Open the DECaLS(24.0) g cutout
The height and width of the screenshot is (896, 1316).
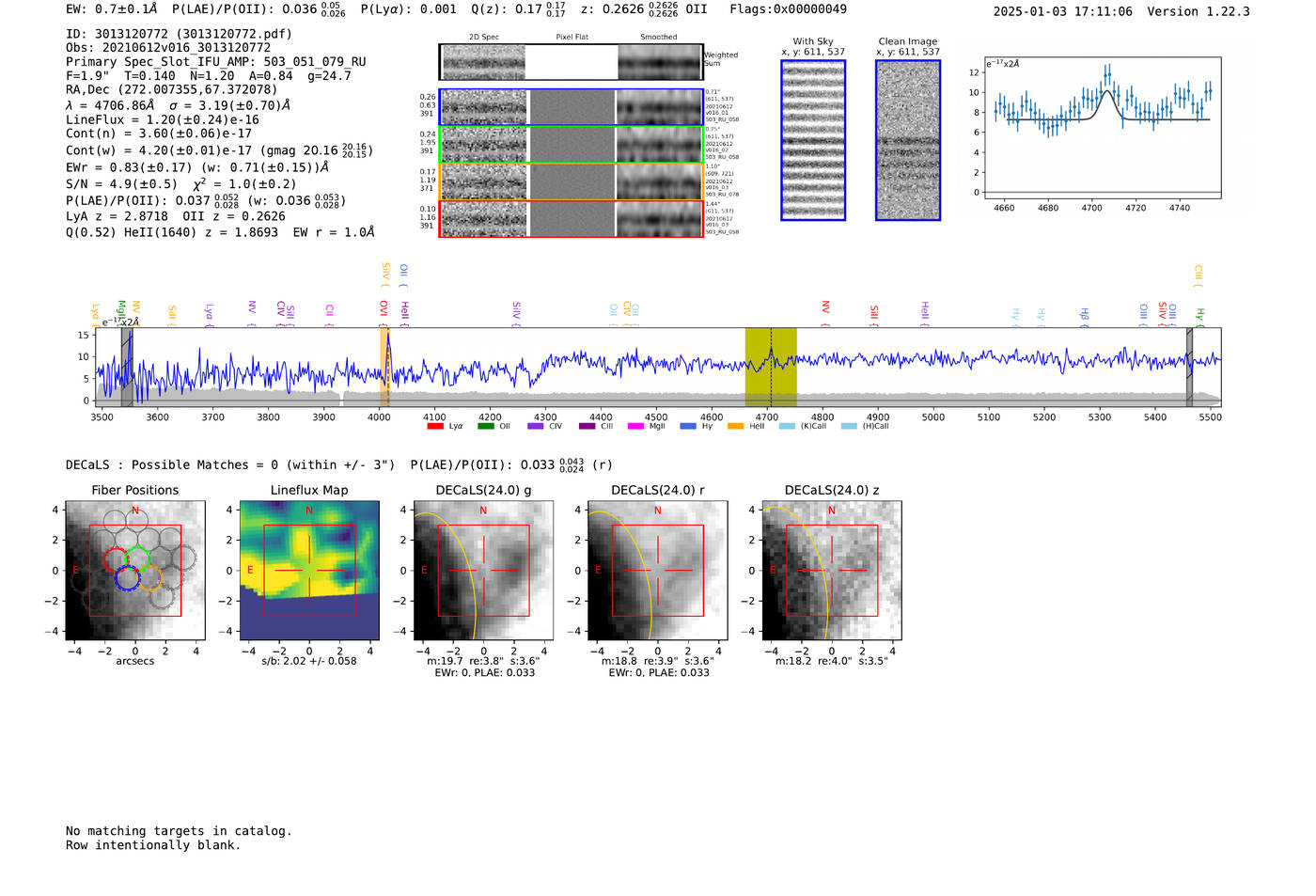(x=483, y=571)
